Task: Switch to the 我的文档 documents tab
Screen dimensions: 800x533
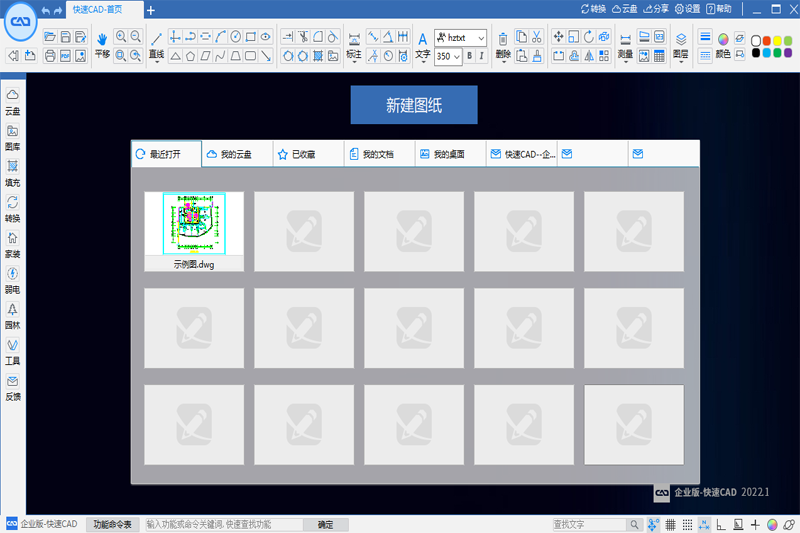Action: point(379,154)
